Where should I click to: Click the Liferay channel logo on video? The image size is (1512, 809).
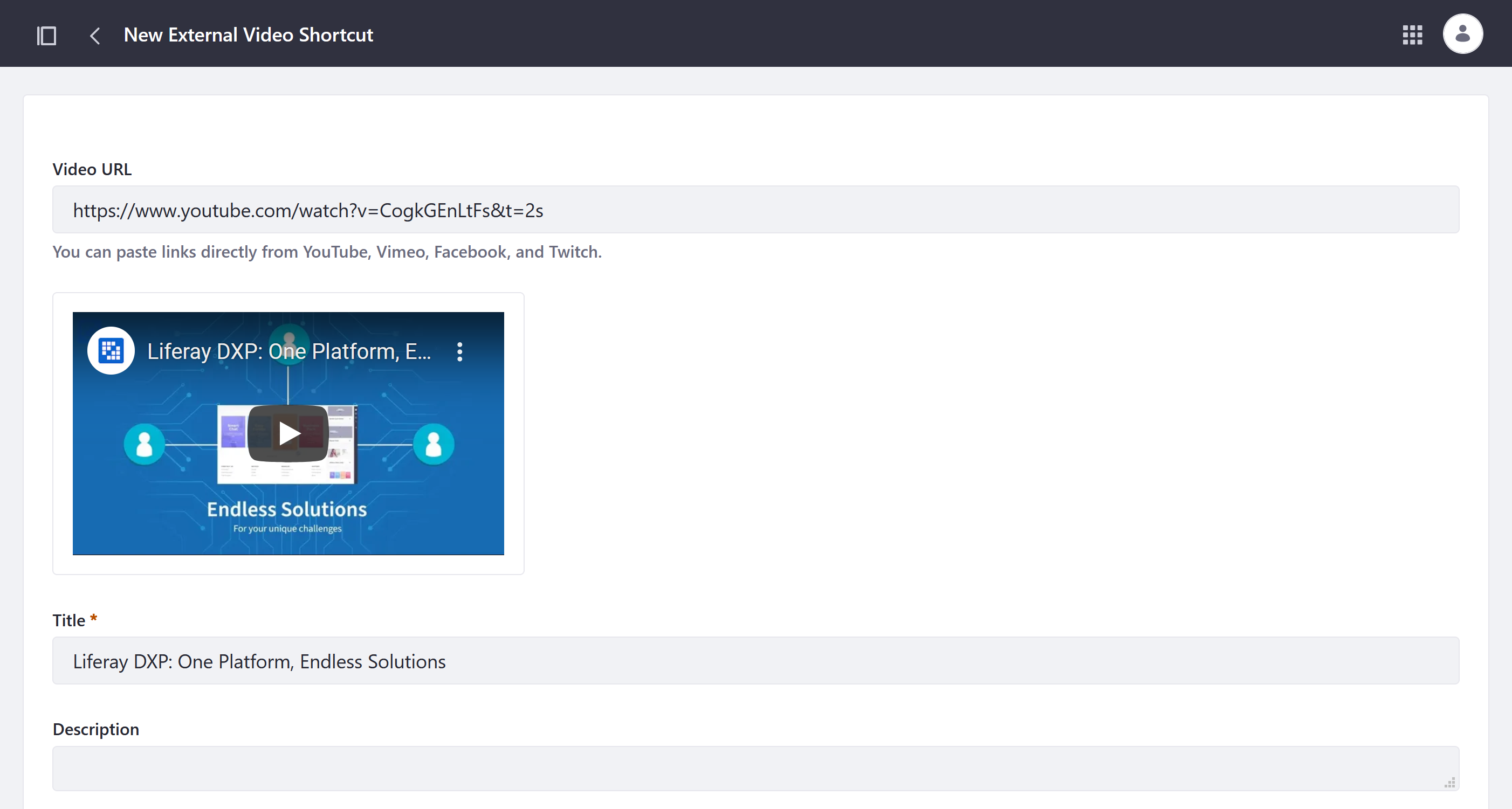click(111, 351)
